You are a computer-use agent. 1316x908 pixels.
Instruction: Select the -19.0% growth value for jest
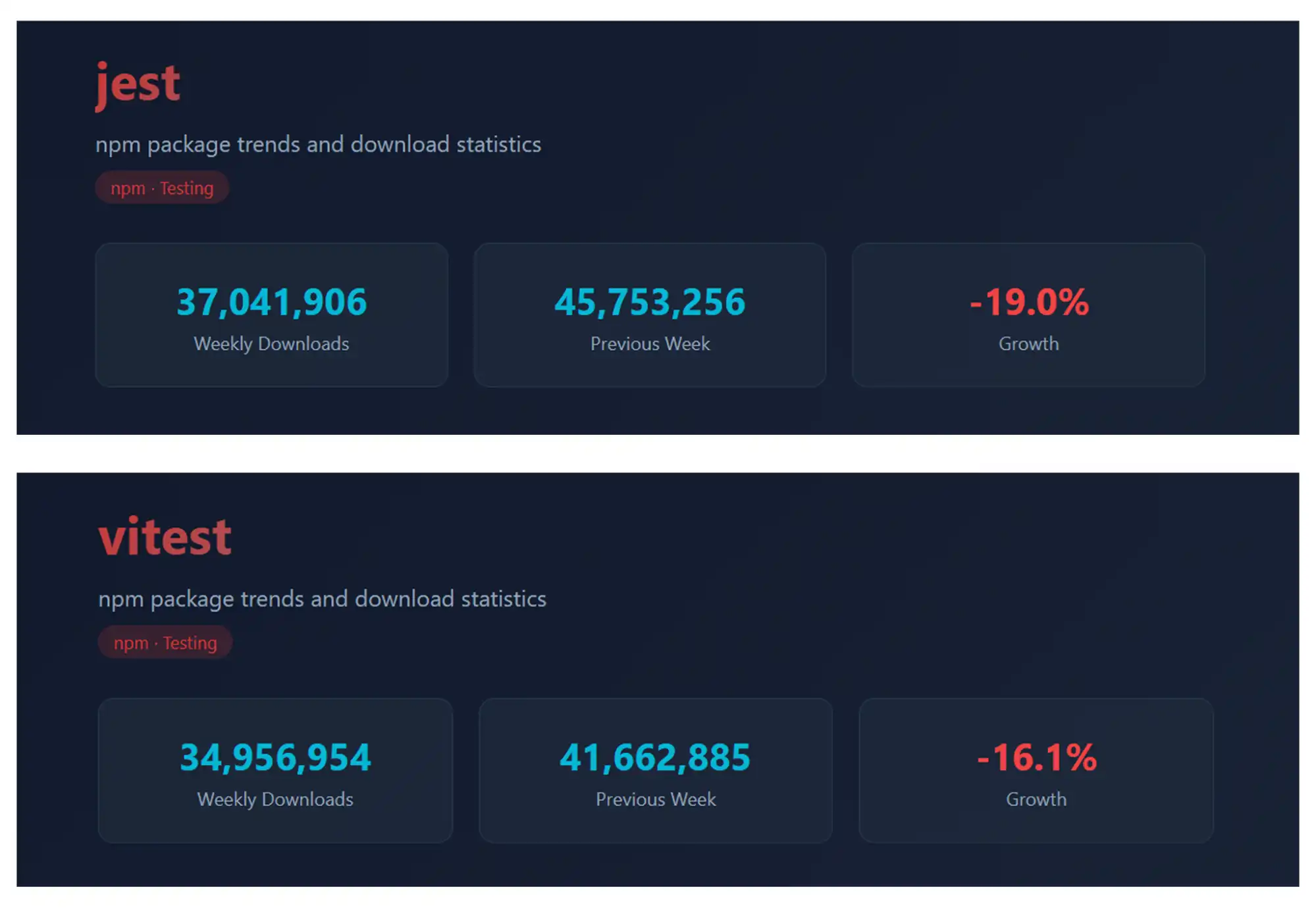tap(1028, 302)
